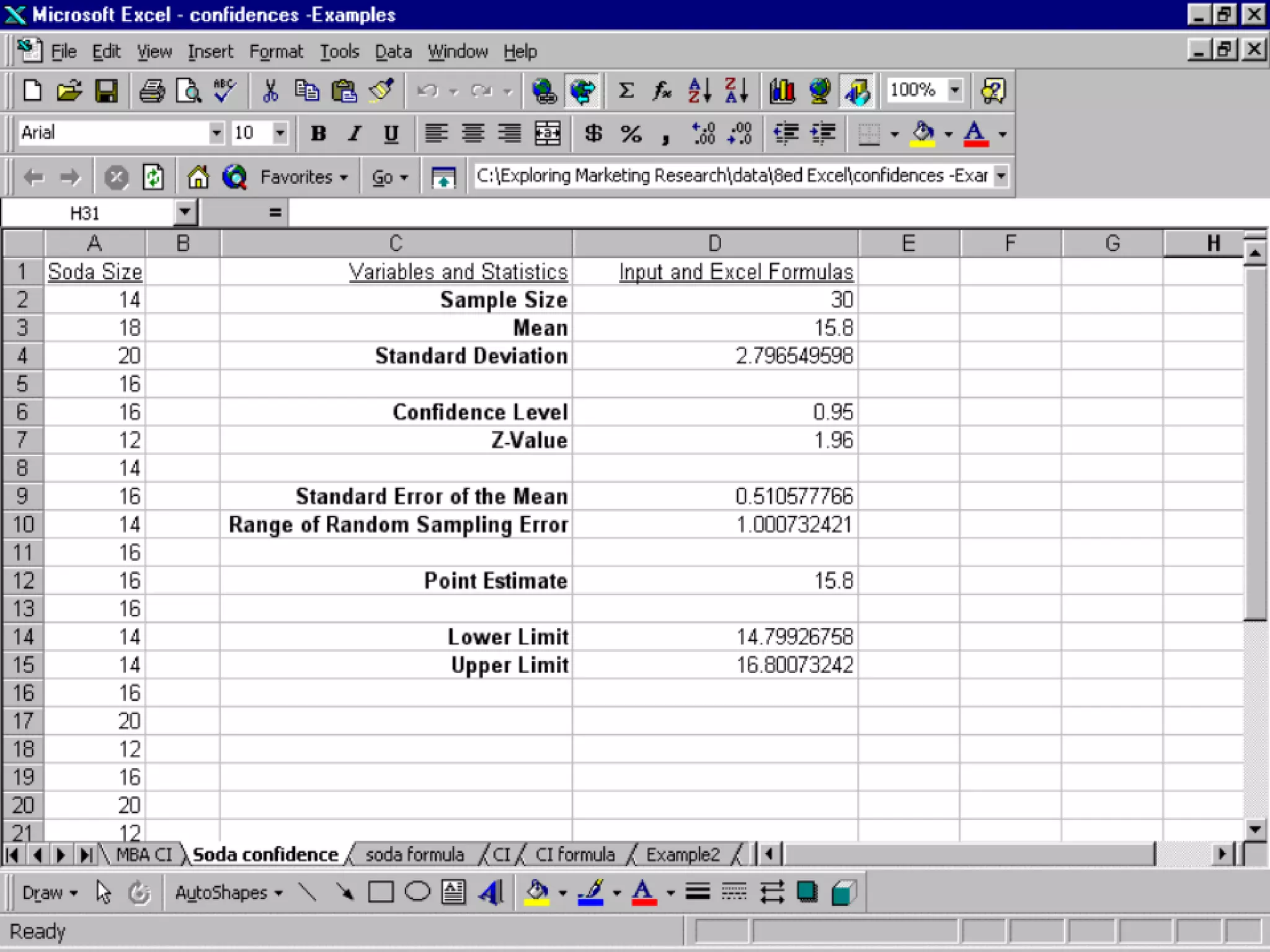
Task: Click the Sort Ascending icon
Action: (699, 91)
